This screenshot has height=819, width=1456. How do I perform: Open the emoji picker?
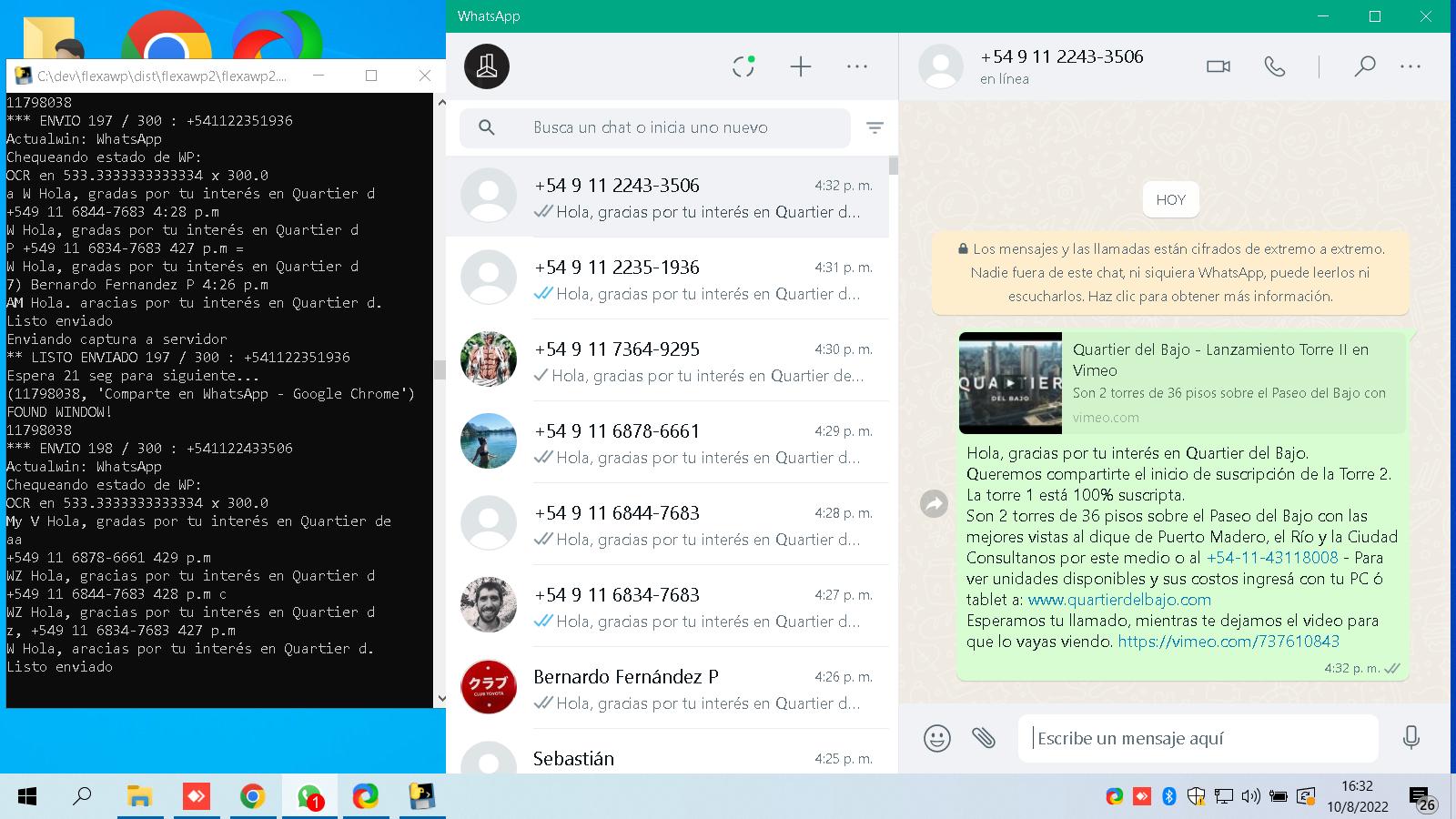pos(937,738)
